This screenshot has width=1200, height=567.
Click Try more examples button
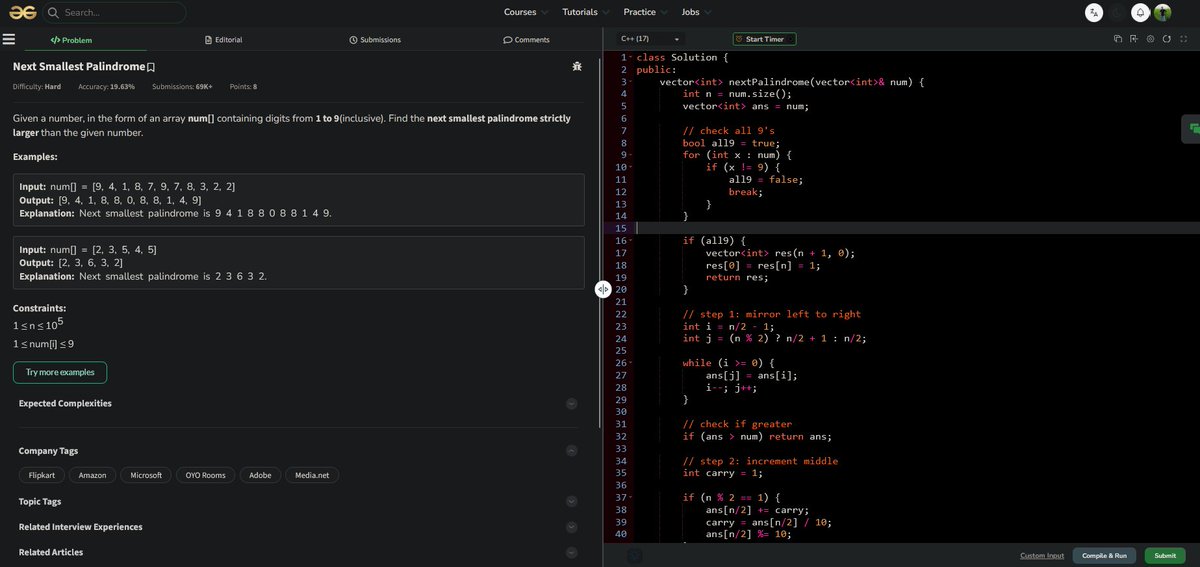coord(60,372)
